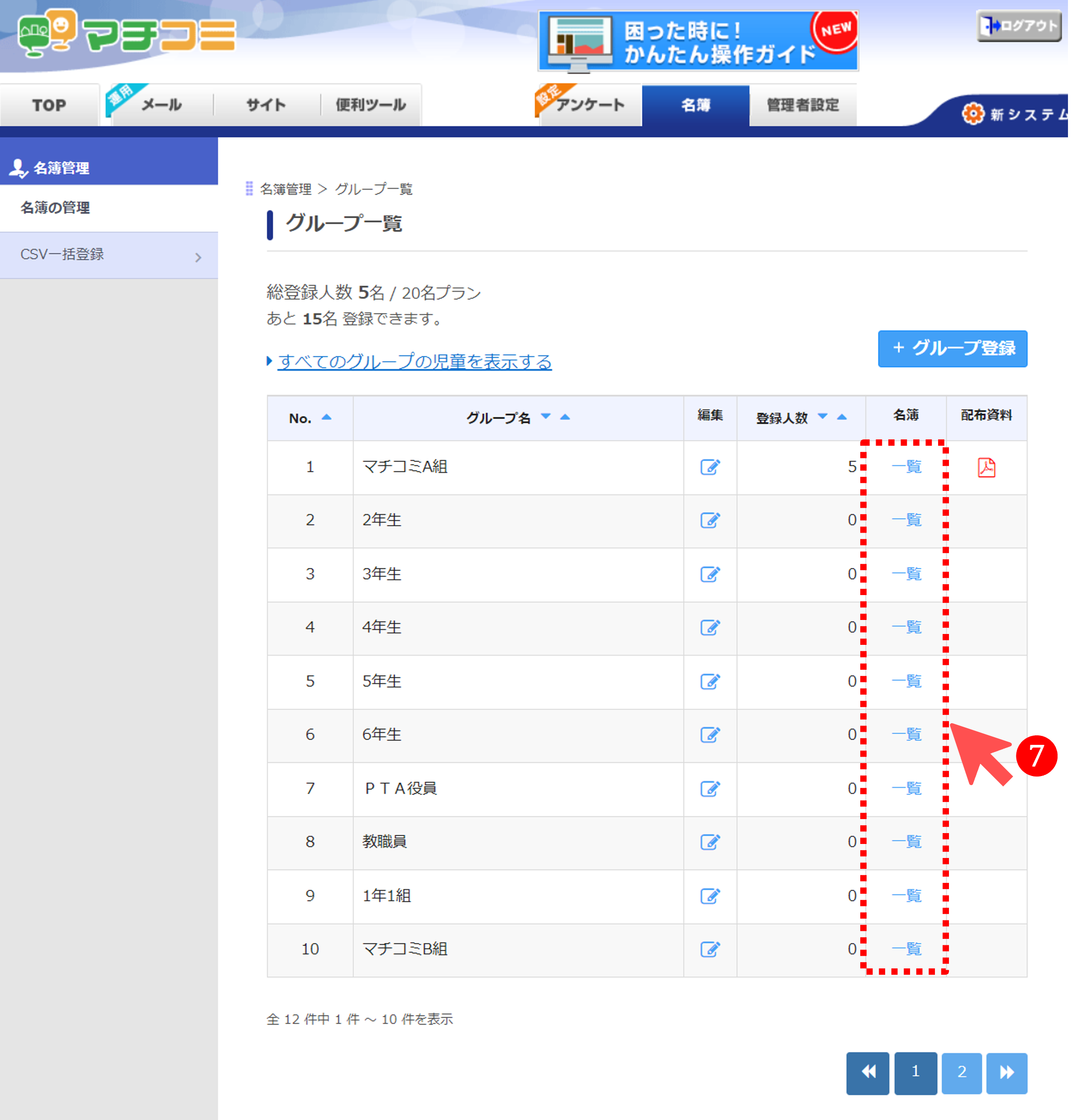Click the マチコミA組 group name cell

(x=518, y=467)
